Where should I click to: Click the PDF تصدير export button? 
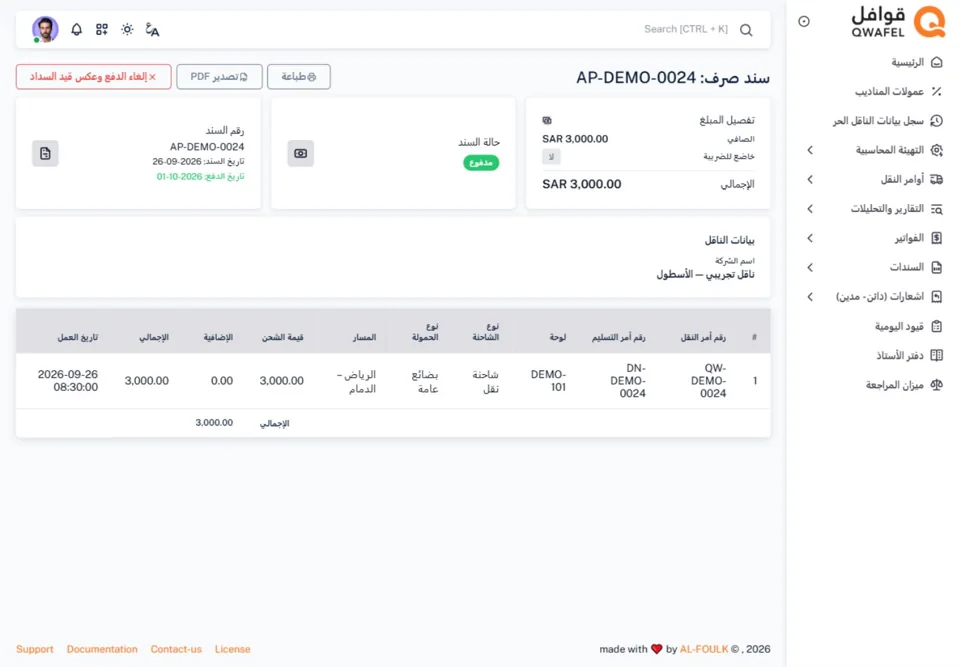coord(219,77)
